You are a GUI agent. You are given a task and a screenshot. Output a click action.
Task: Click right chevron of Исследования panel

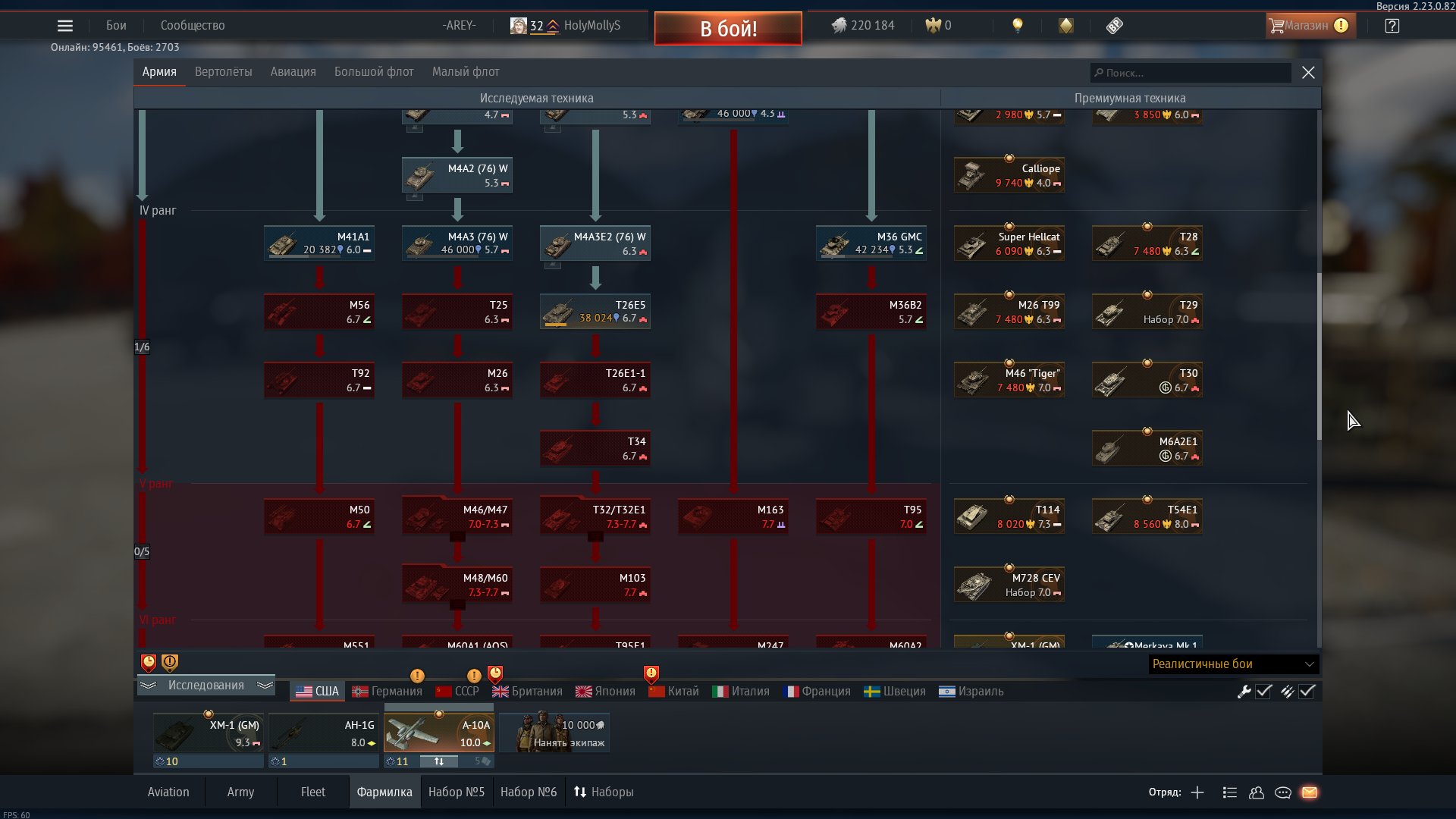tap(265, 686)
